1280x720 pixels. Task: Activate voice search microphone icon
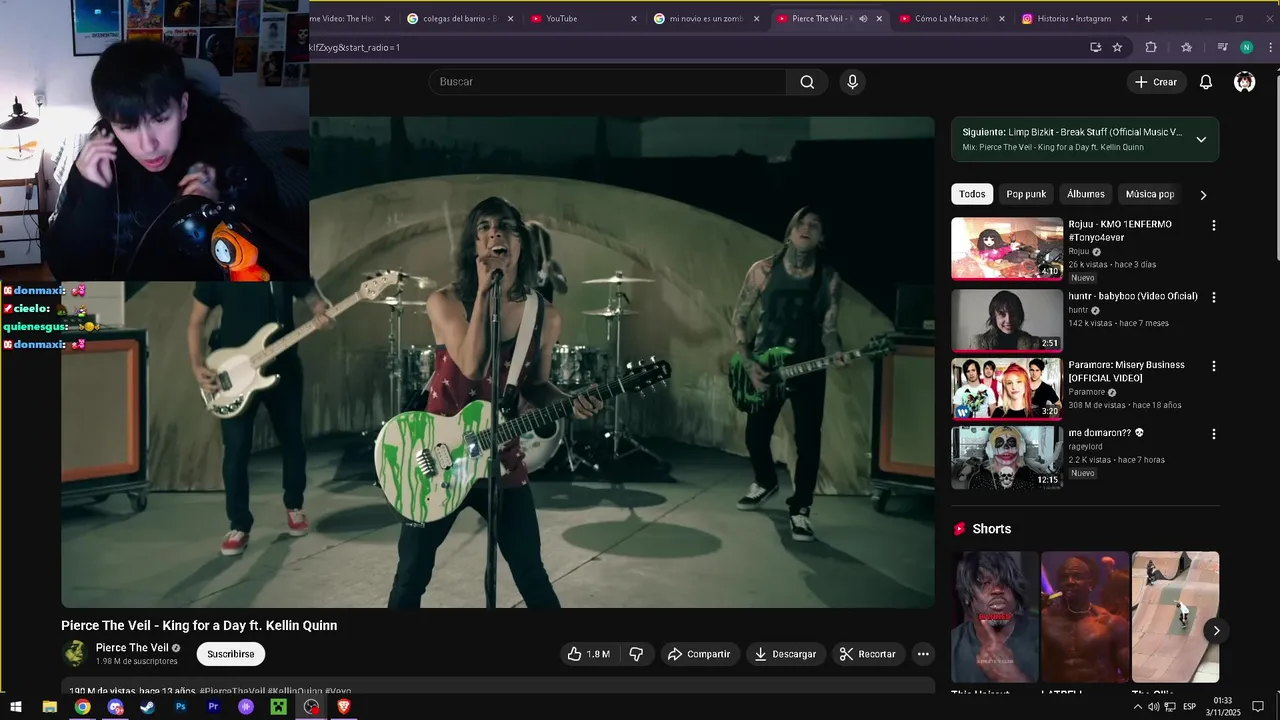(x=852, y=82)
